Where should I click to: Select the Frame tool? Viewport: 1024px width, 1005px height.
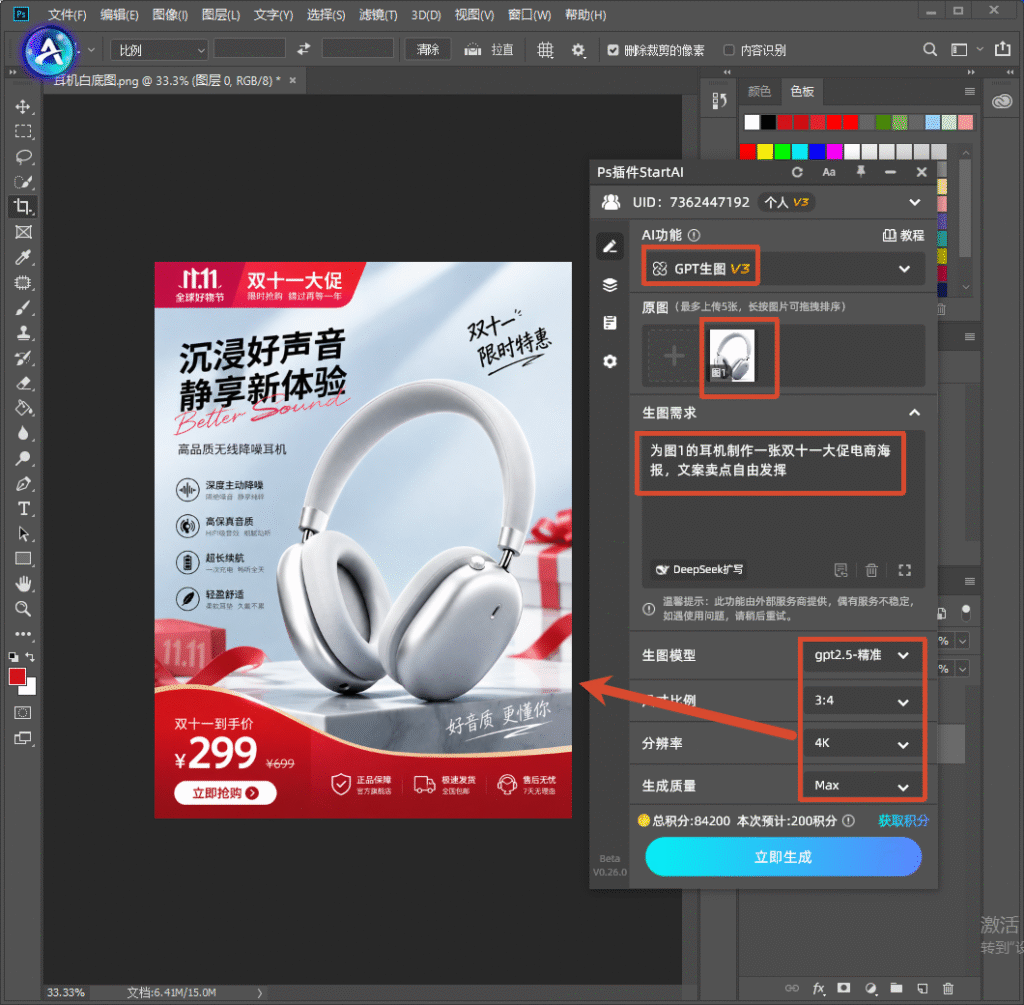(23, 232)
